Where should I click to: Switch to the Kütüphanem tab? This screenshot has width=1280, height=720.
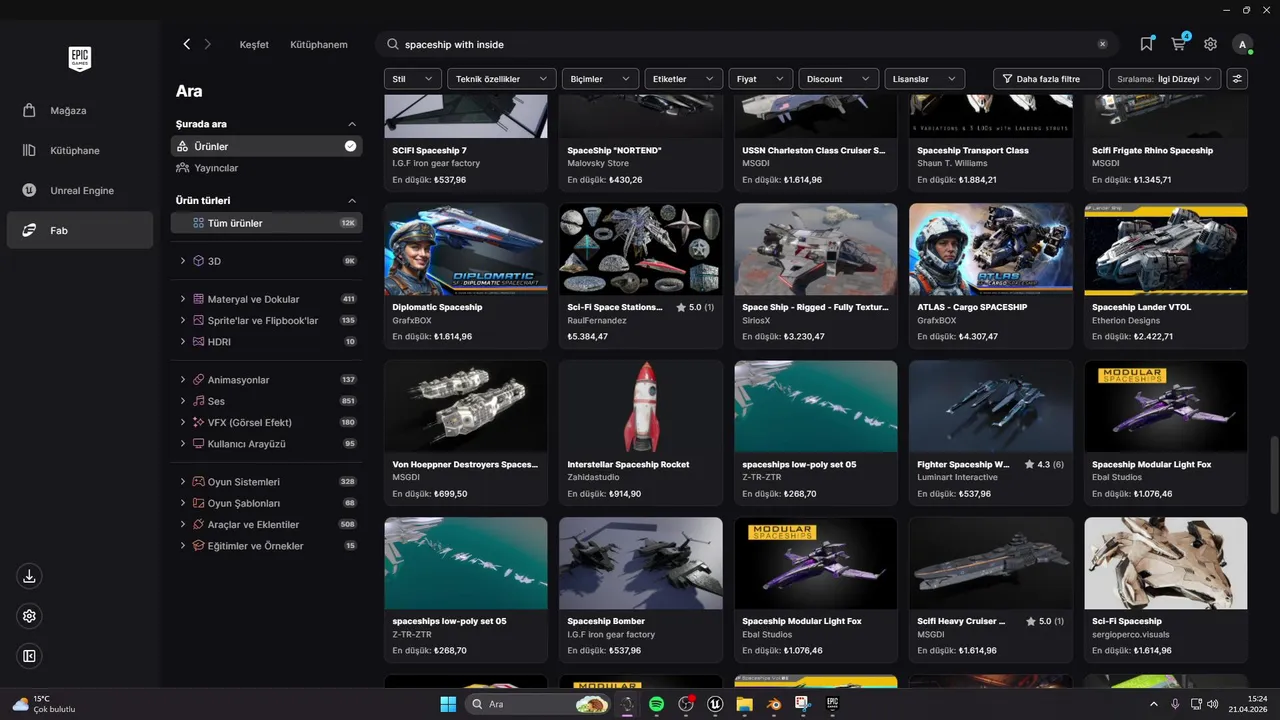click(x=319, y=44)
